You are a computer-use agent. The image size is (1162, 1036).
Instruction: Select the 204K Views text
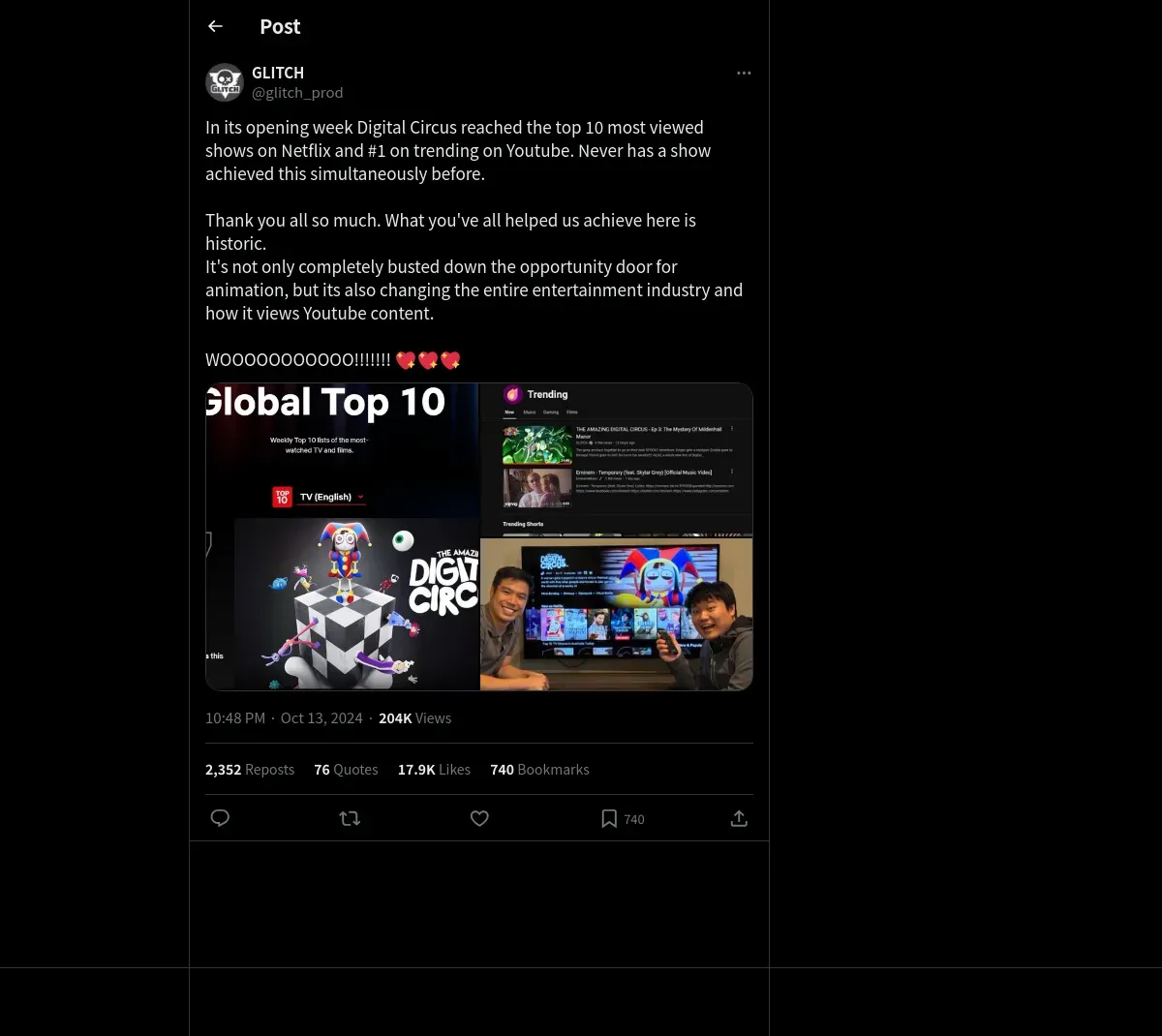pyautogui.click(x=414, y=717)
